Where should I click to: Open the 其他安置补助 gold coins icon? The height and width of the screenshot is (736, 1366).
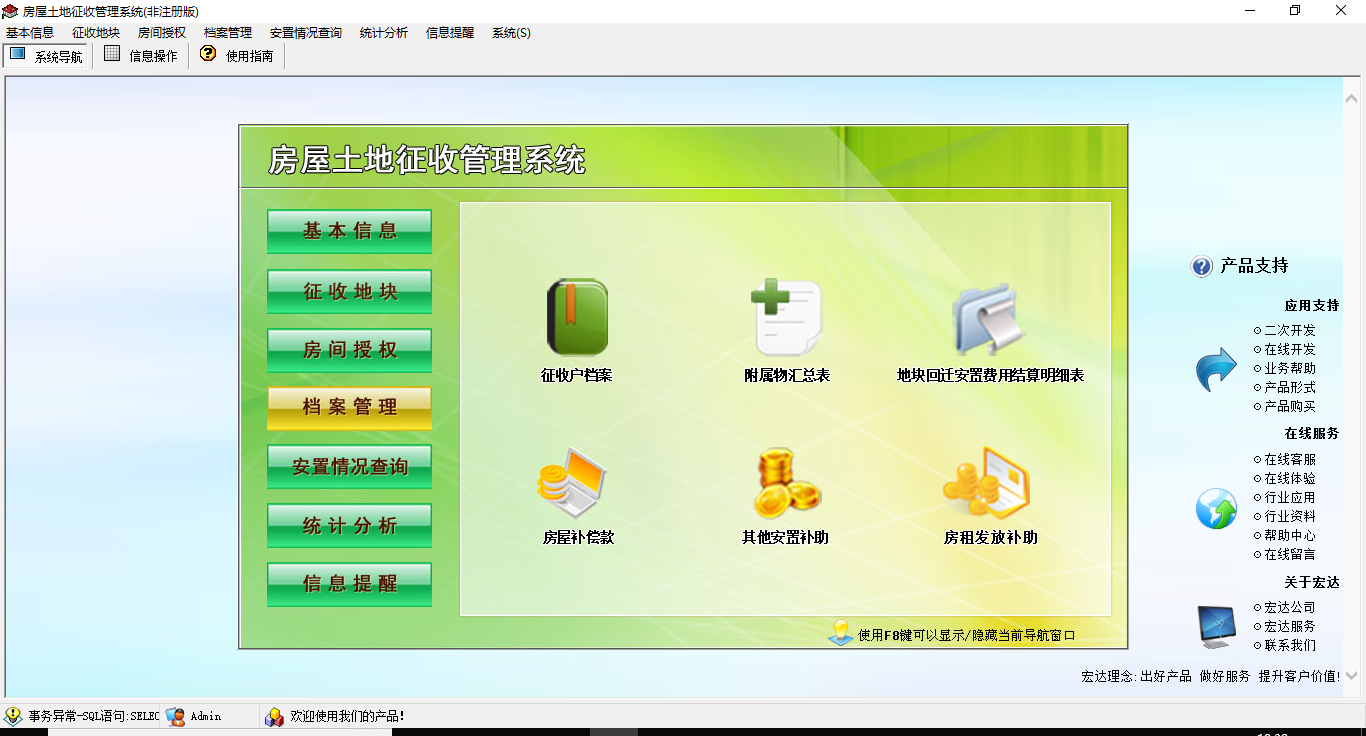tap(786, 482)
